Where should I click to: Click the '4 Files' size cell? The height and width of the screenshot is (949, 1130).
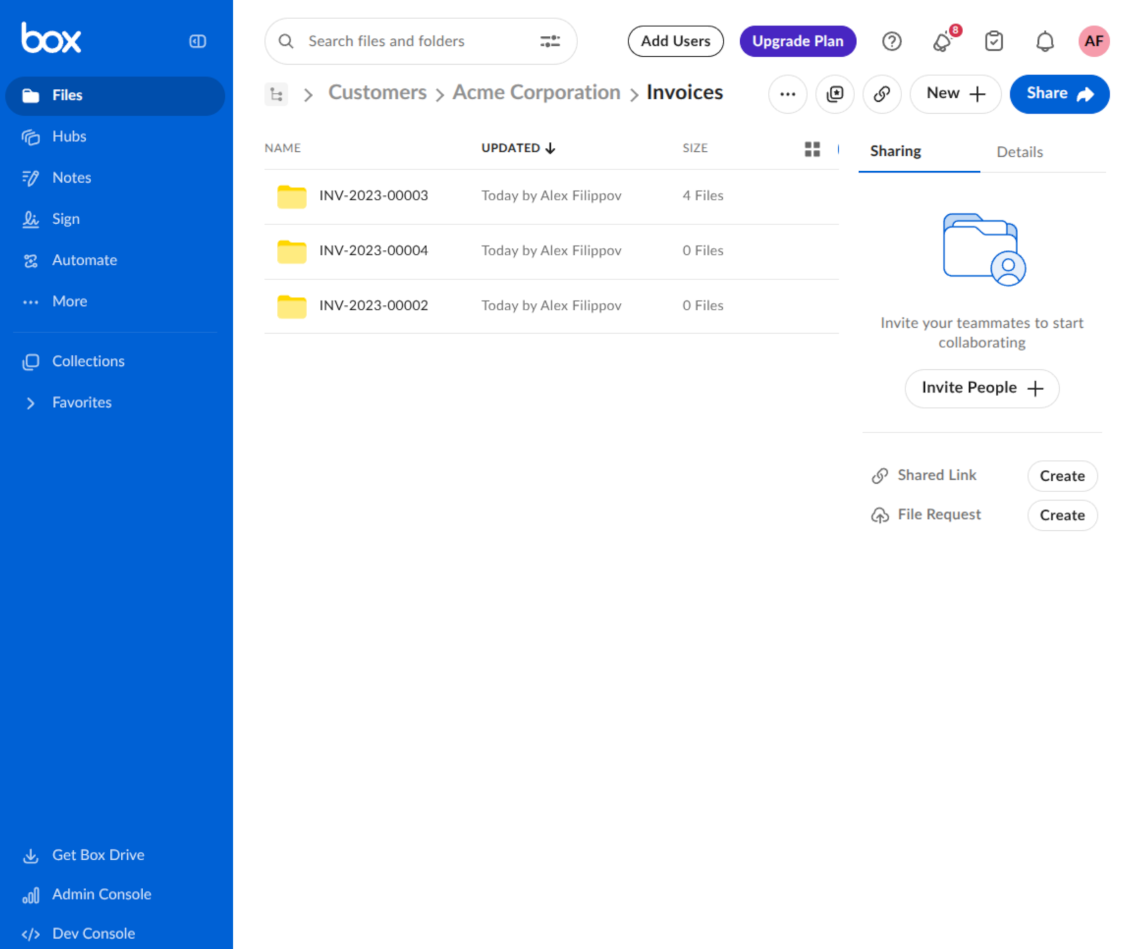703,195
